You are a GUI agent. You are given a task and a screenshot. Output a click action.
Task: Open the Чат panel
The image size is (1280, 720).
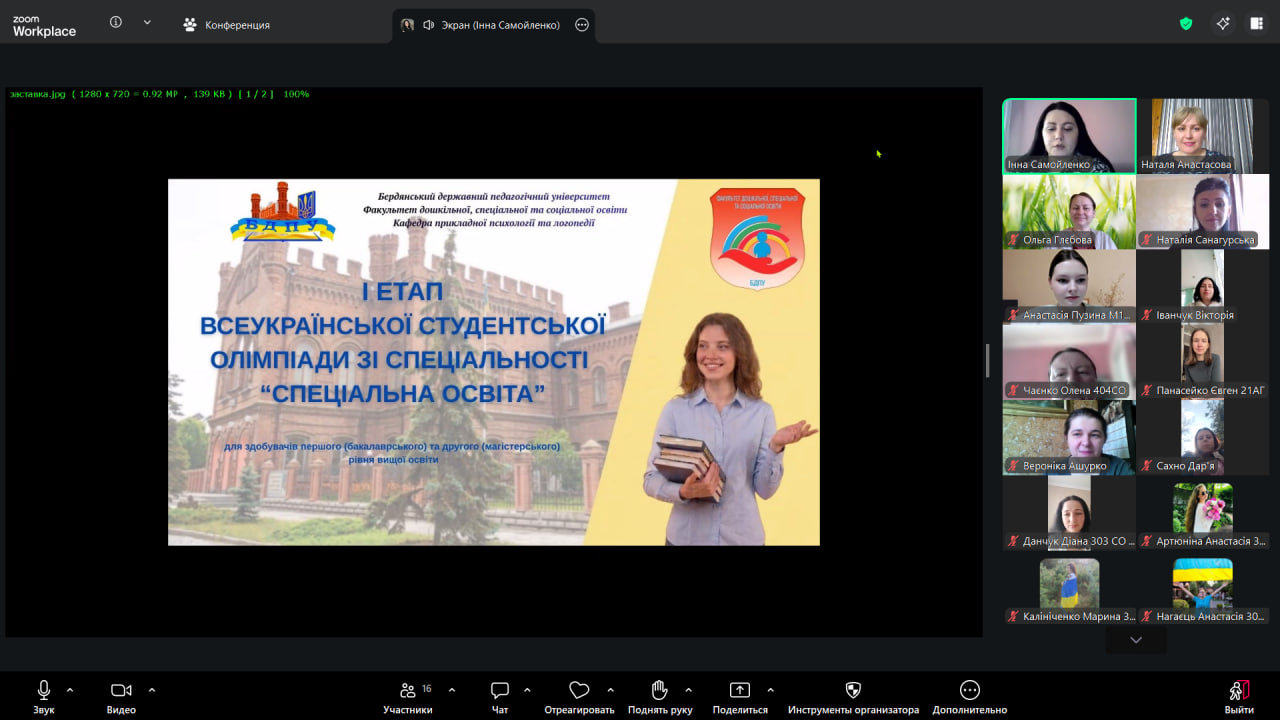tap(500, 696)
